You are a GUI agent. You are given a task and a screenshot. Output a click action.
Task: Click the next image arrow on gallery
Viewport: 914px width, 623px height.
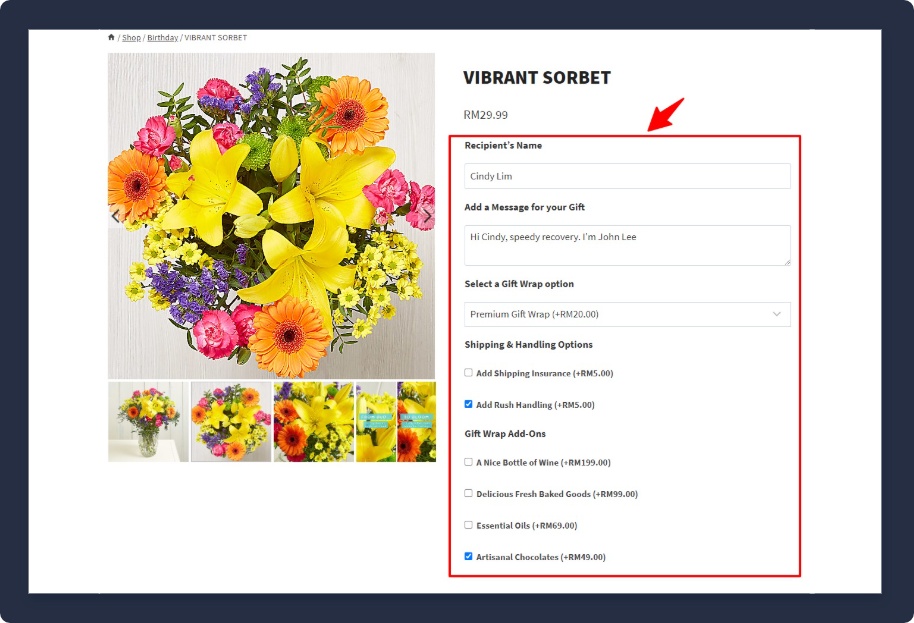click(x=427, y=216)
